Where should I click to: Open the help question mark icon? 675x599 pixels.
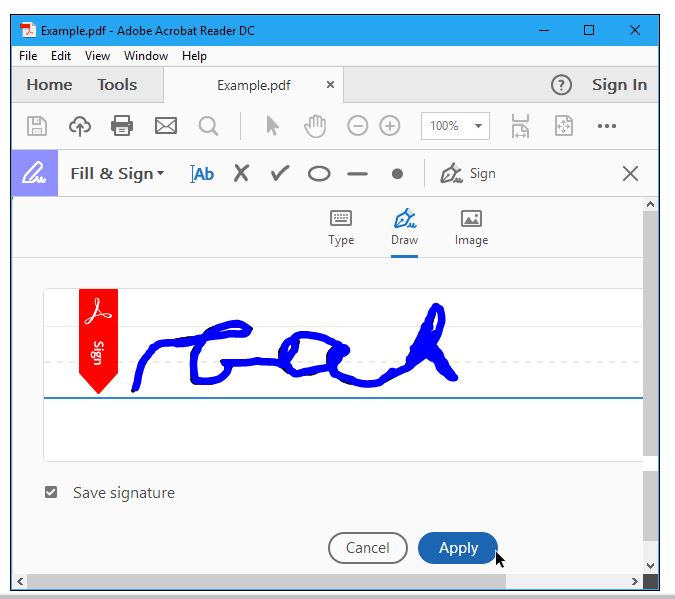pos(561,85)
